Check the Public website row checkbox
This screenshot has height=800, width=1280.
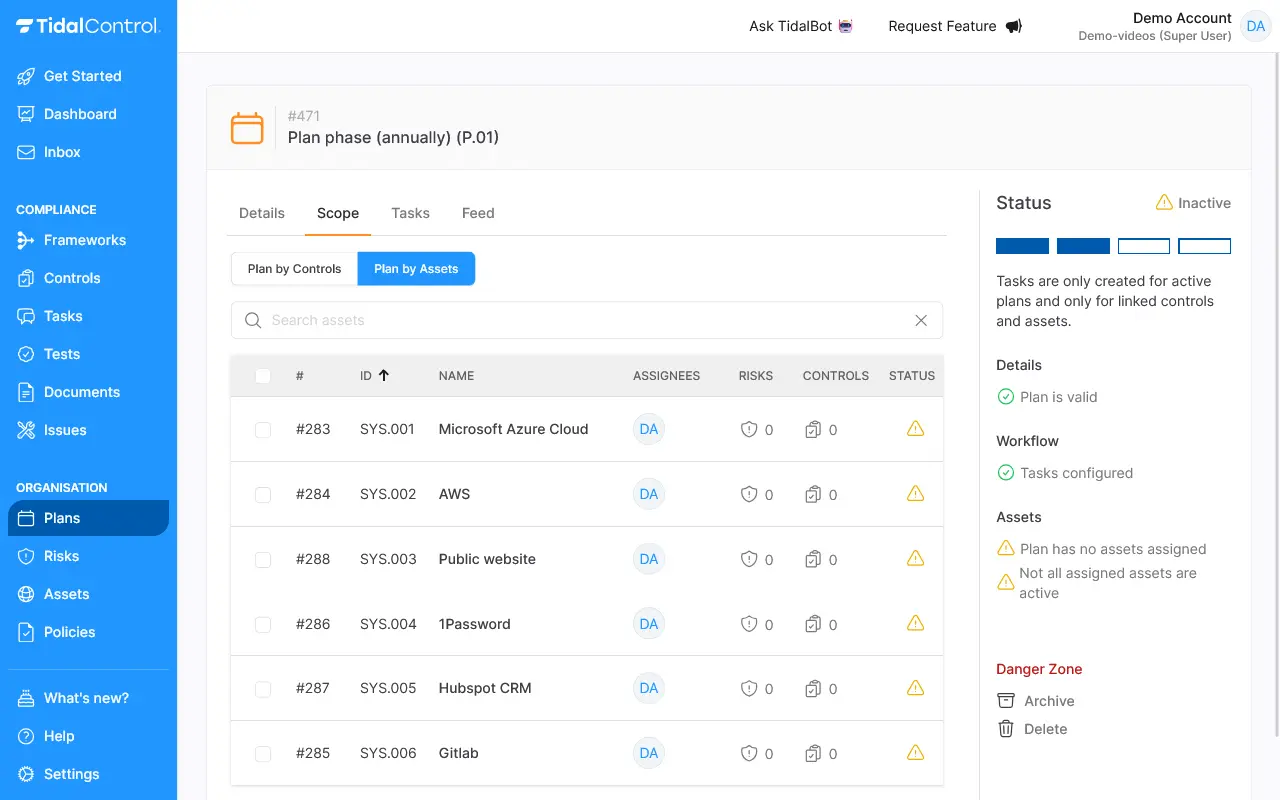[263, 559]
